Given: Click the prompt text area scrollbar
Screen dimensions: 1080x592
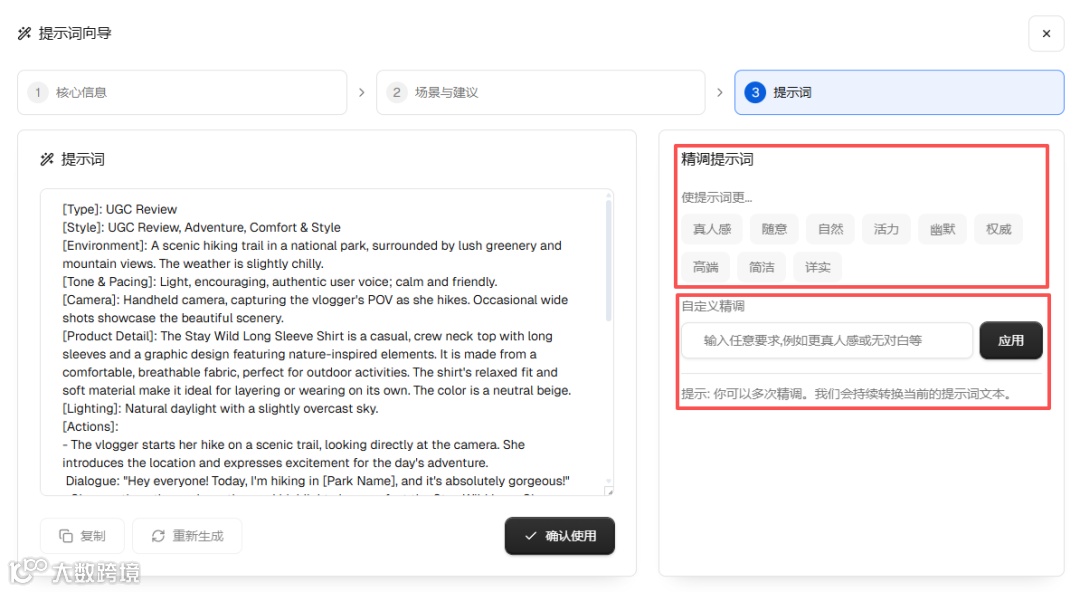Looking at the screenshot, I should pyautogui.click(x=608, y=262).
